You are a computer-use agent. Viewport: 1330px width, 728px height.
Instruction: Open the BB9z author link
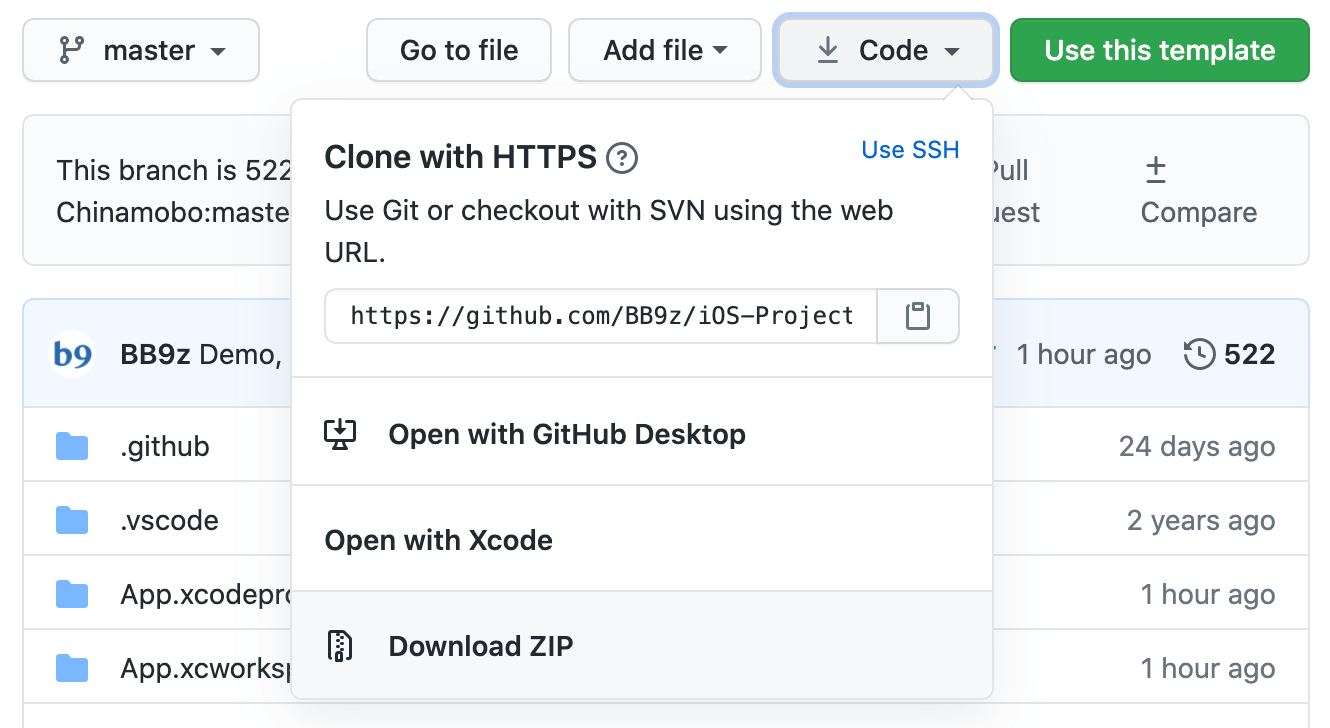[x=155, y=354]
